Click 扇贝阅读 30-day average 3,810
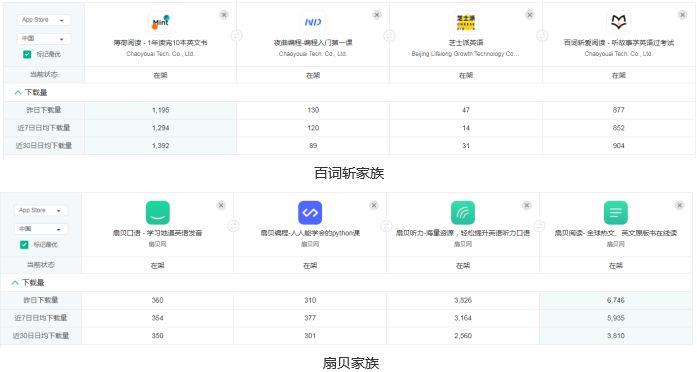 (x=616, y=336)
